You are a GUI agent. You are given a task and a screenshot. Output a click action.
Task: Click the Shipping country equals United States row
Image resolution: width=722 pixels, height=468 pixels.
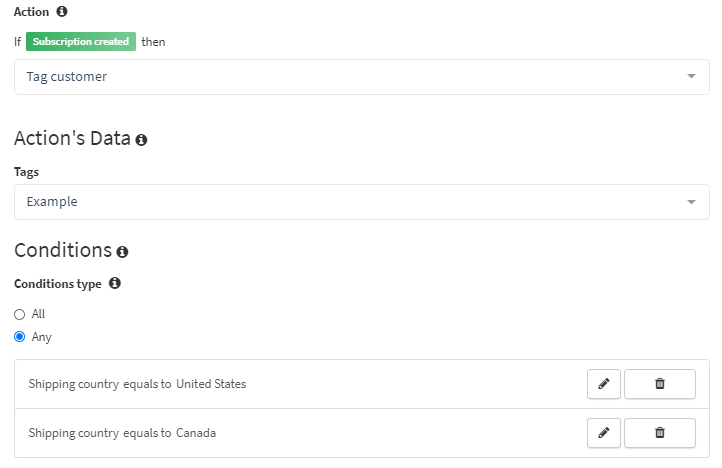coord(361,384)
